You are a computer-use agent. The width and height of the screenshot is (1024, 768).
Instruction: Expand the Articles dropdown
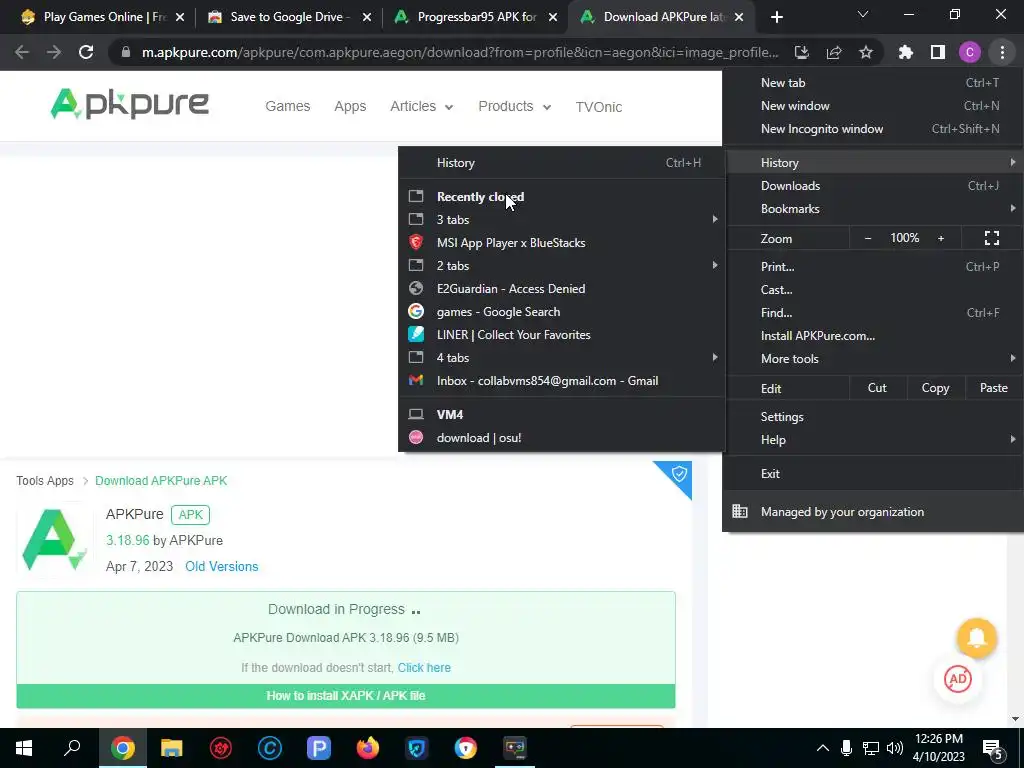coord(421,106)
